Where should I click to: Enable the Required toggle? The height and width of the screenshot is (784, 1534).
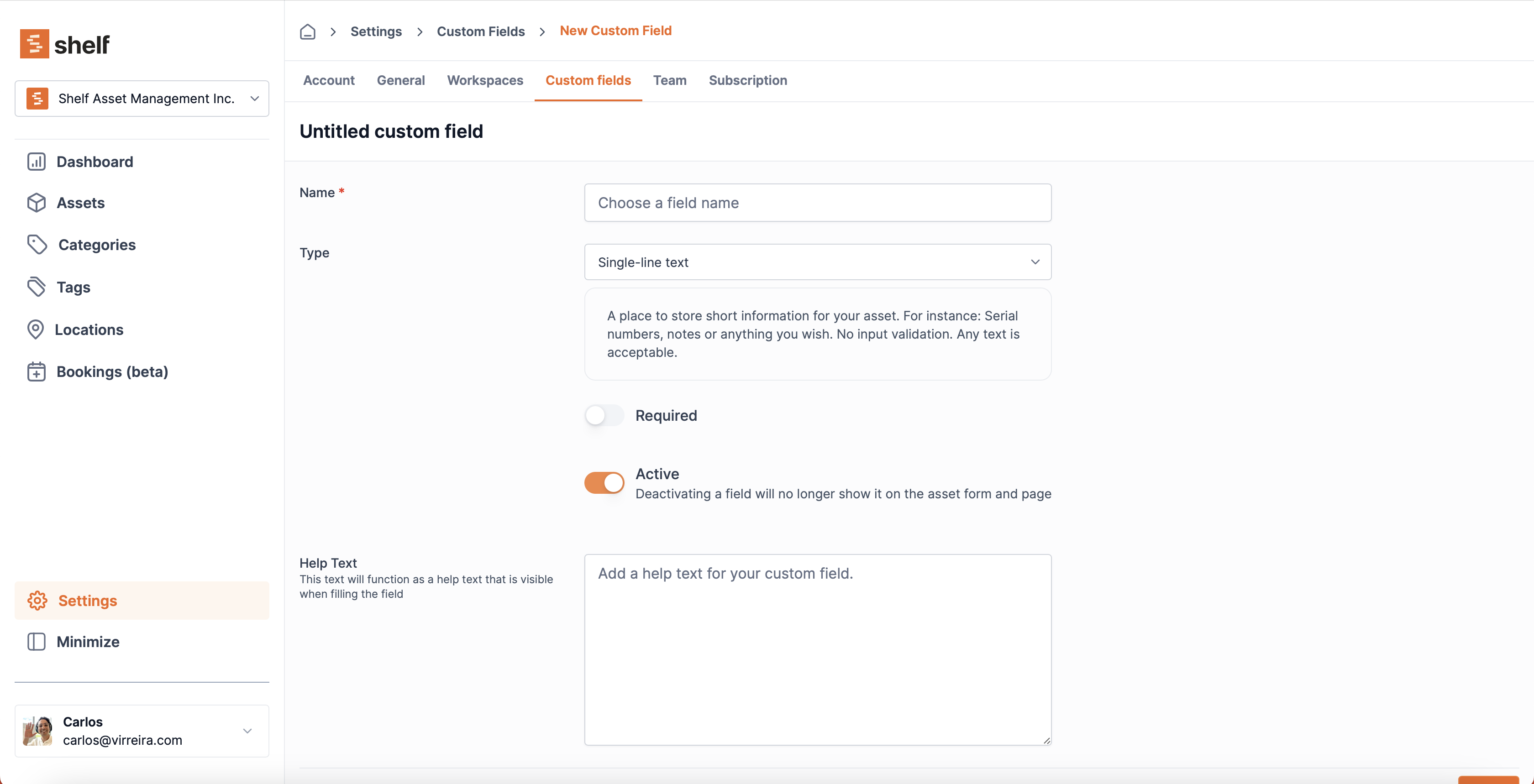click(x=604, y=415)
